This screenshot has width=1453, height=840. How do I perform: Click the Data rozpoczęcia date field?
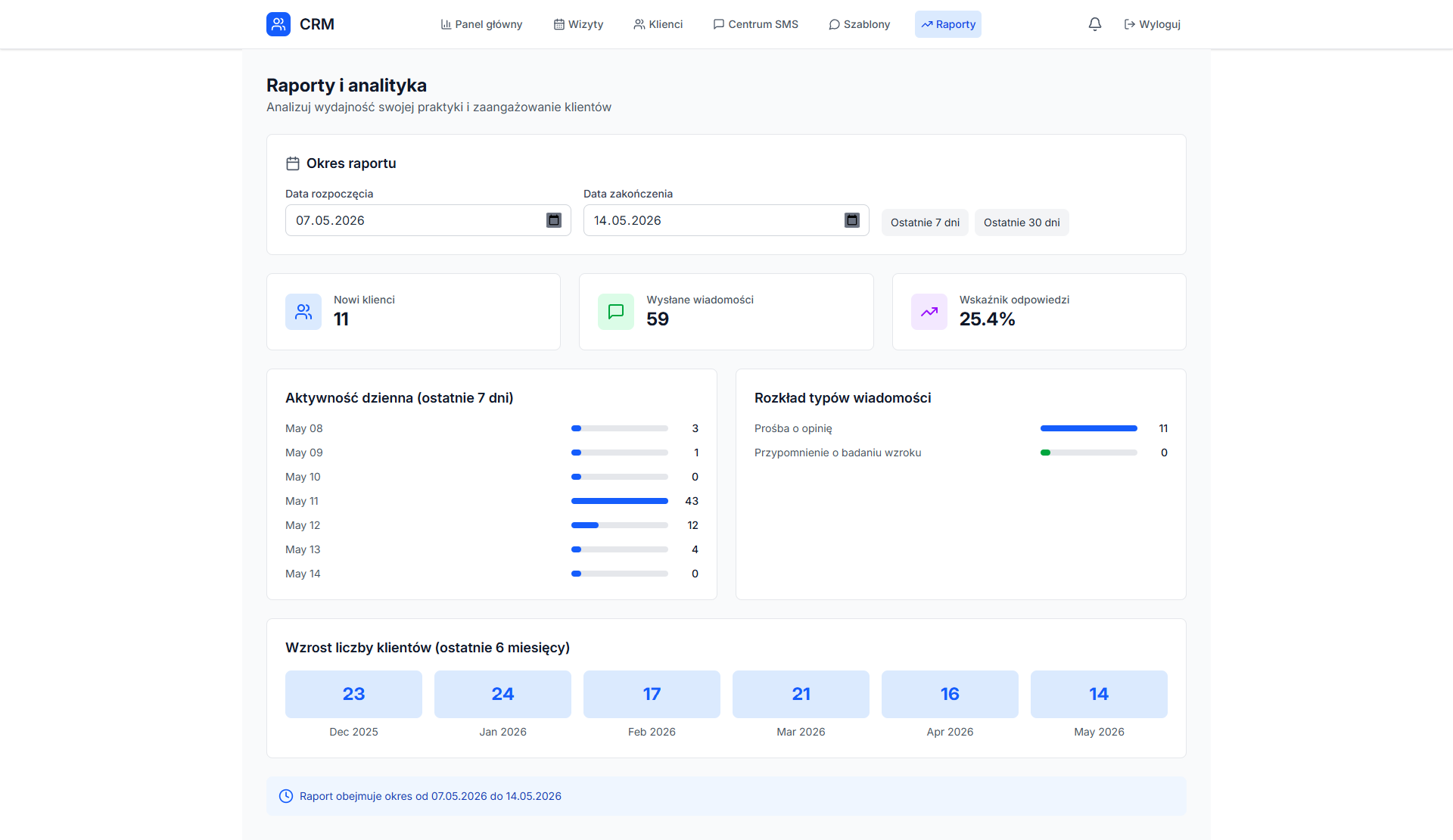[428, 220]
